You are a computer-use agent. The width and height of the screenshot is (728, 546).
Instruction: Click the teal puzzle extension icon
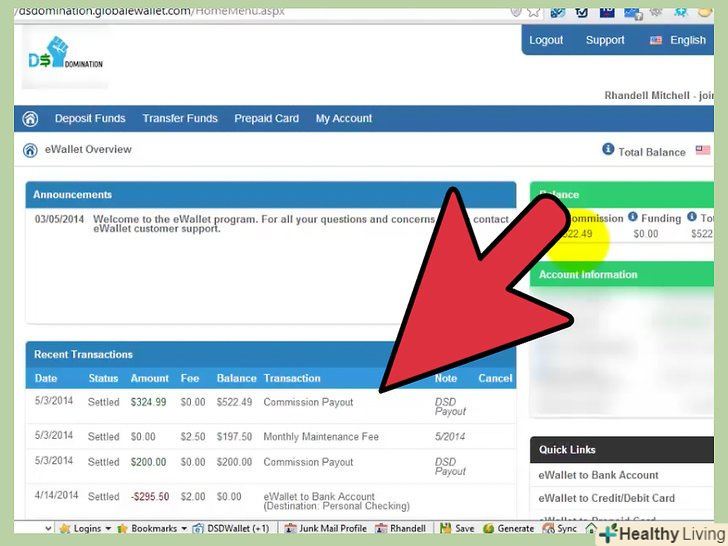(681, 12)
